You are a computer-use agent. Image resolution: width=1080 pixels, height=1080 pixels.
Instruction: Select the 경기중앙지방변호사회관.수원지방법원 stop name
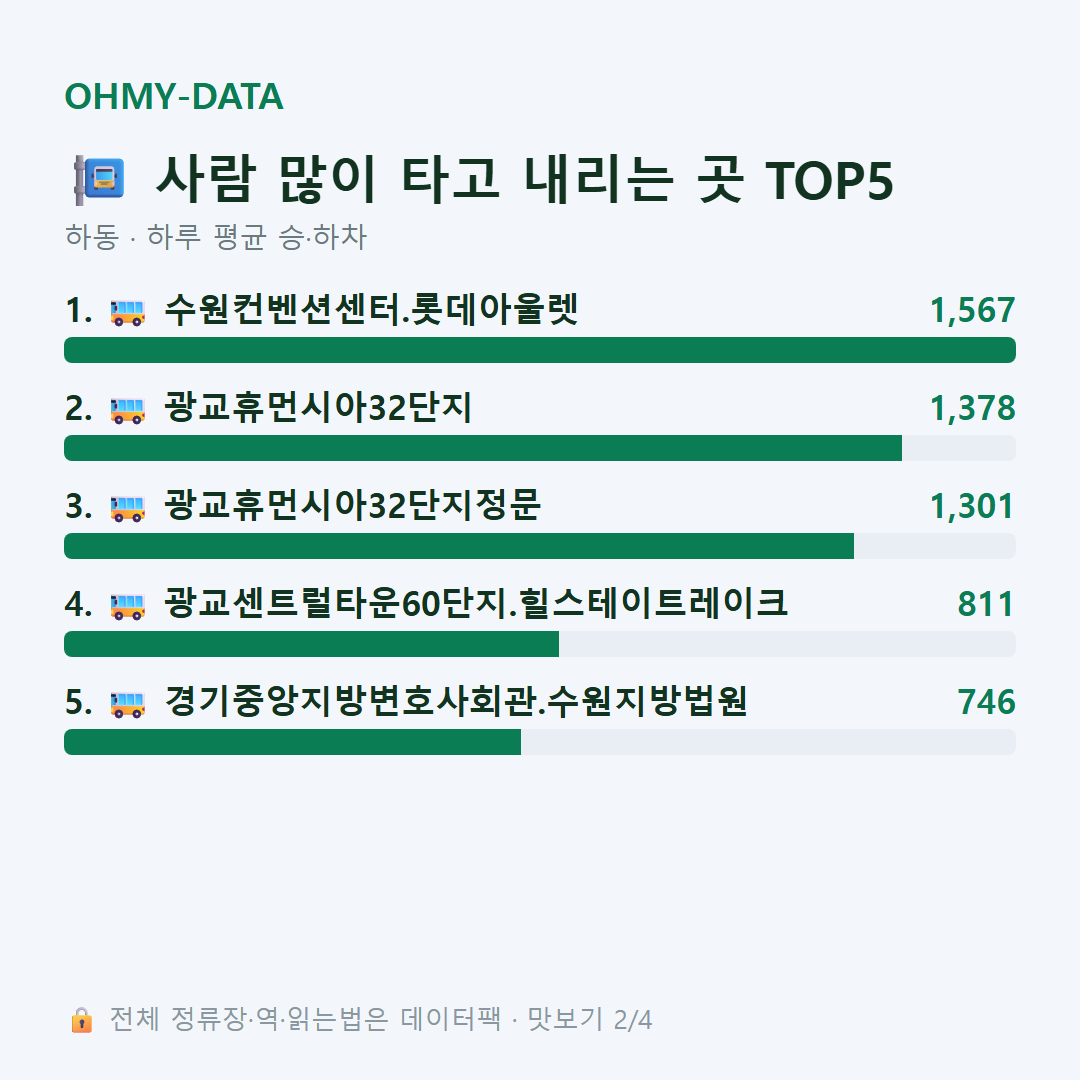tap(456, 702)
